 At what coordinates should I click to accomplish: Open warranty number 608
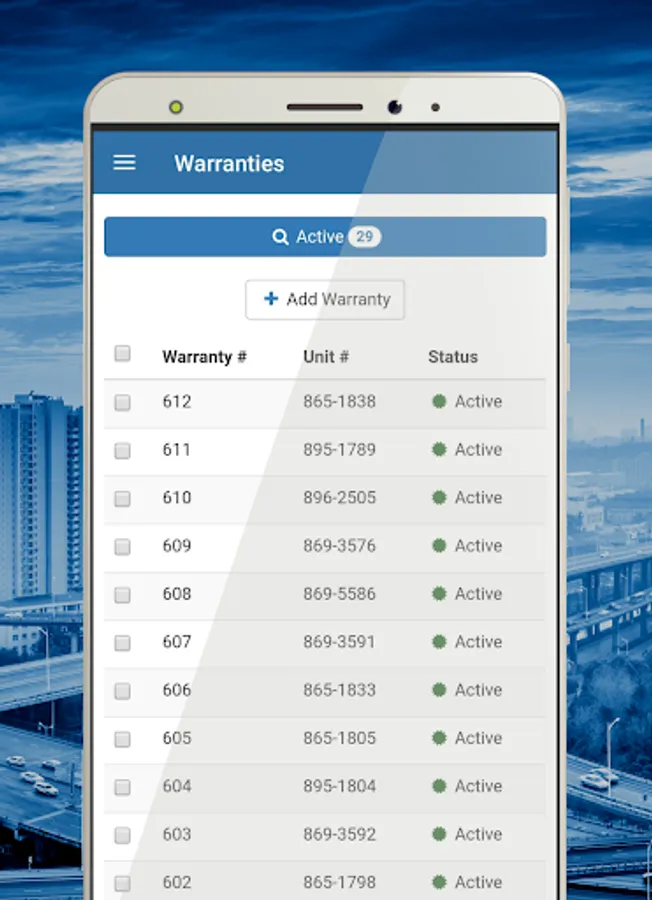click(177, 593)
